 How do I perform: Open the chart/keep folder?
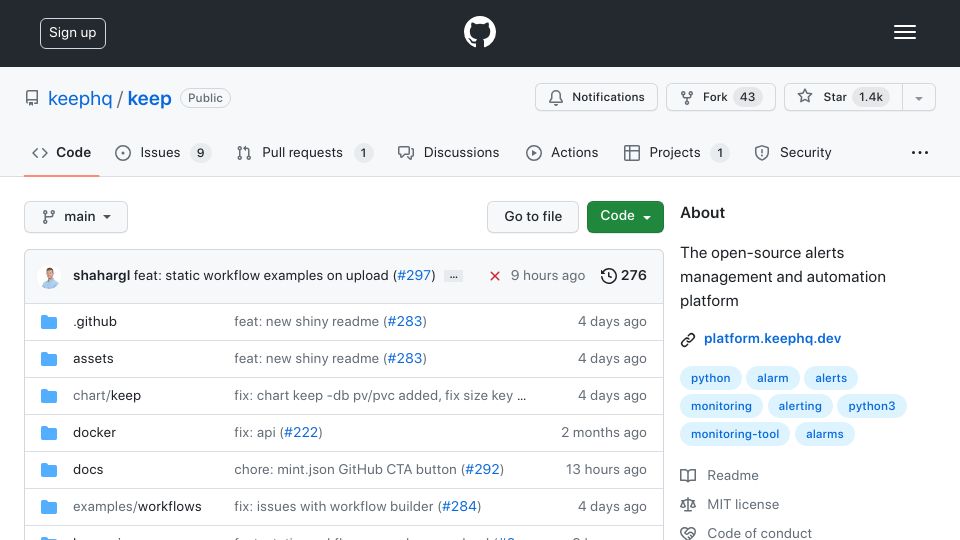pyautogui.click(x=107, y=396)
